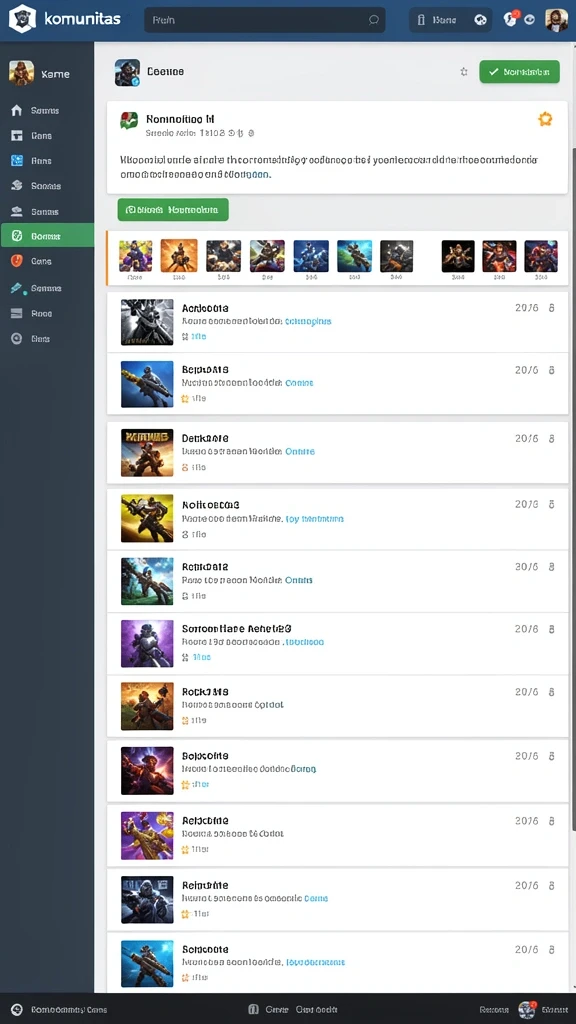576x1024 pixels.
Task: Follow the blue link in the last list row
Action: point(315,962)
